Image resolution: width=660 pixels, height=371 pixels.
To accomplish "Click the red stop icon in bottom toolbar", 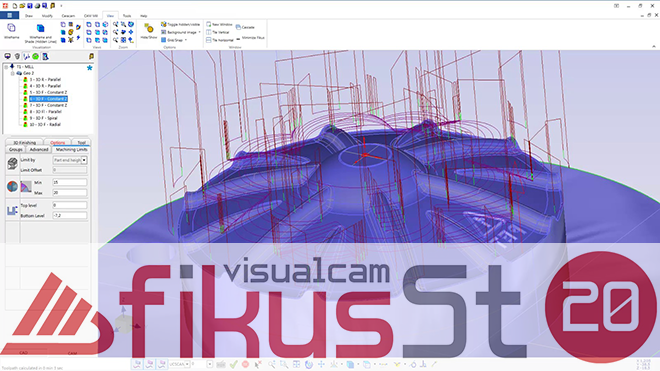I will point(245,364).
